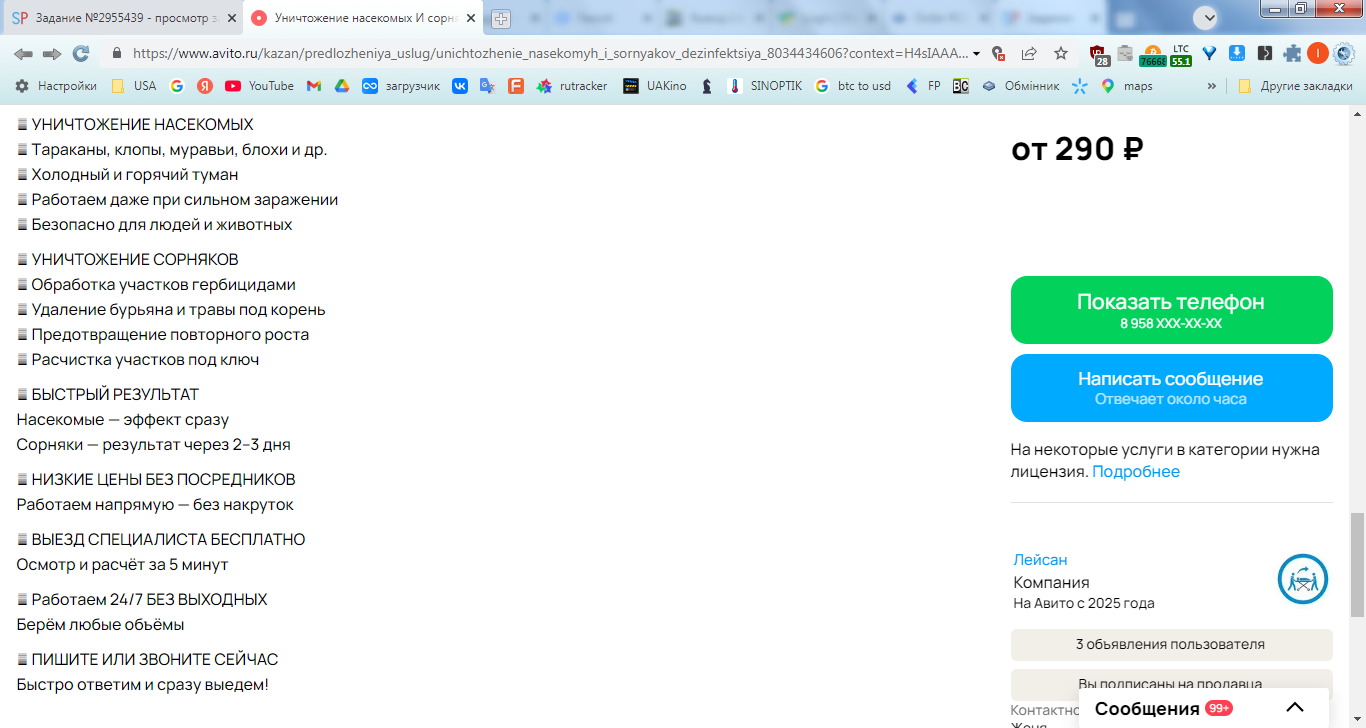Click the от 290 ₽ price text
The image size is (1366, 728).
[1078, 149]
